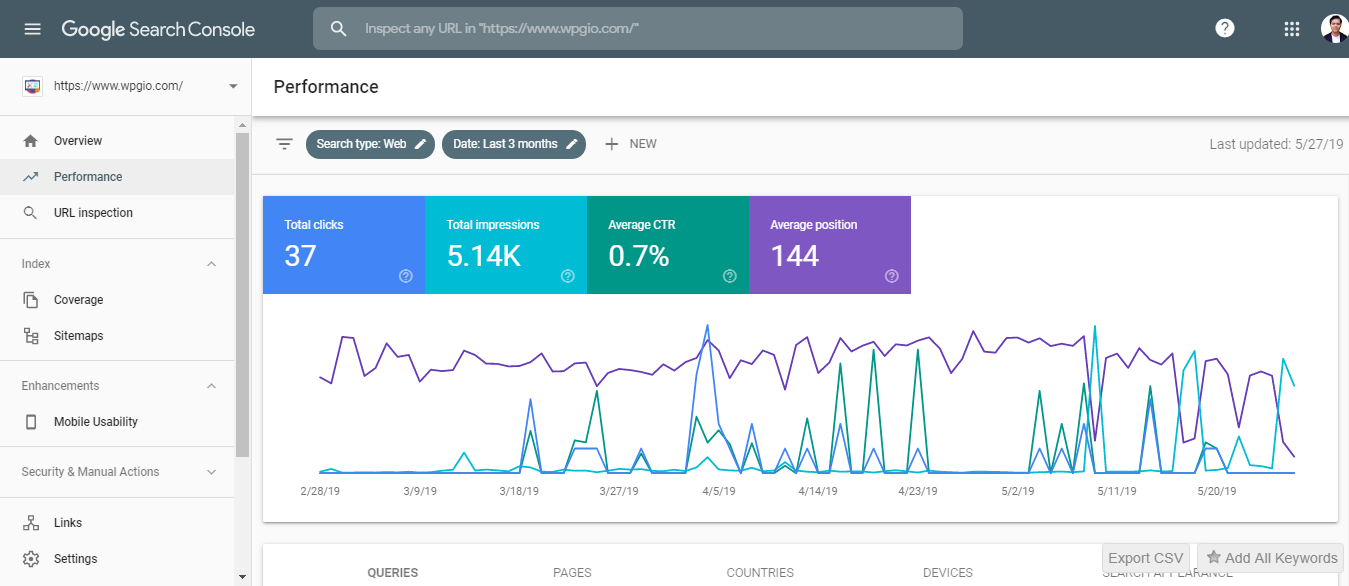Click the Sitemaps tree icon
This screenshot has width=1349, height=586.
click(31, 336)
